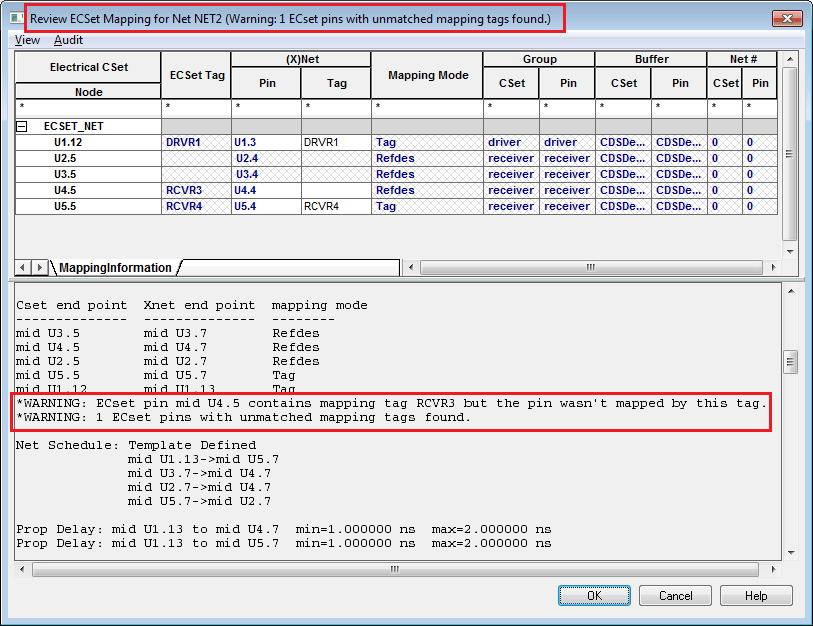Image resolution: width=813 pixels, height=626 pixels.
Task: Click the Cancel button
Action: pyautogui.click(x=675, y=595)
